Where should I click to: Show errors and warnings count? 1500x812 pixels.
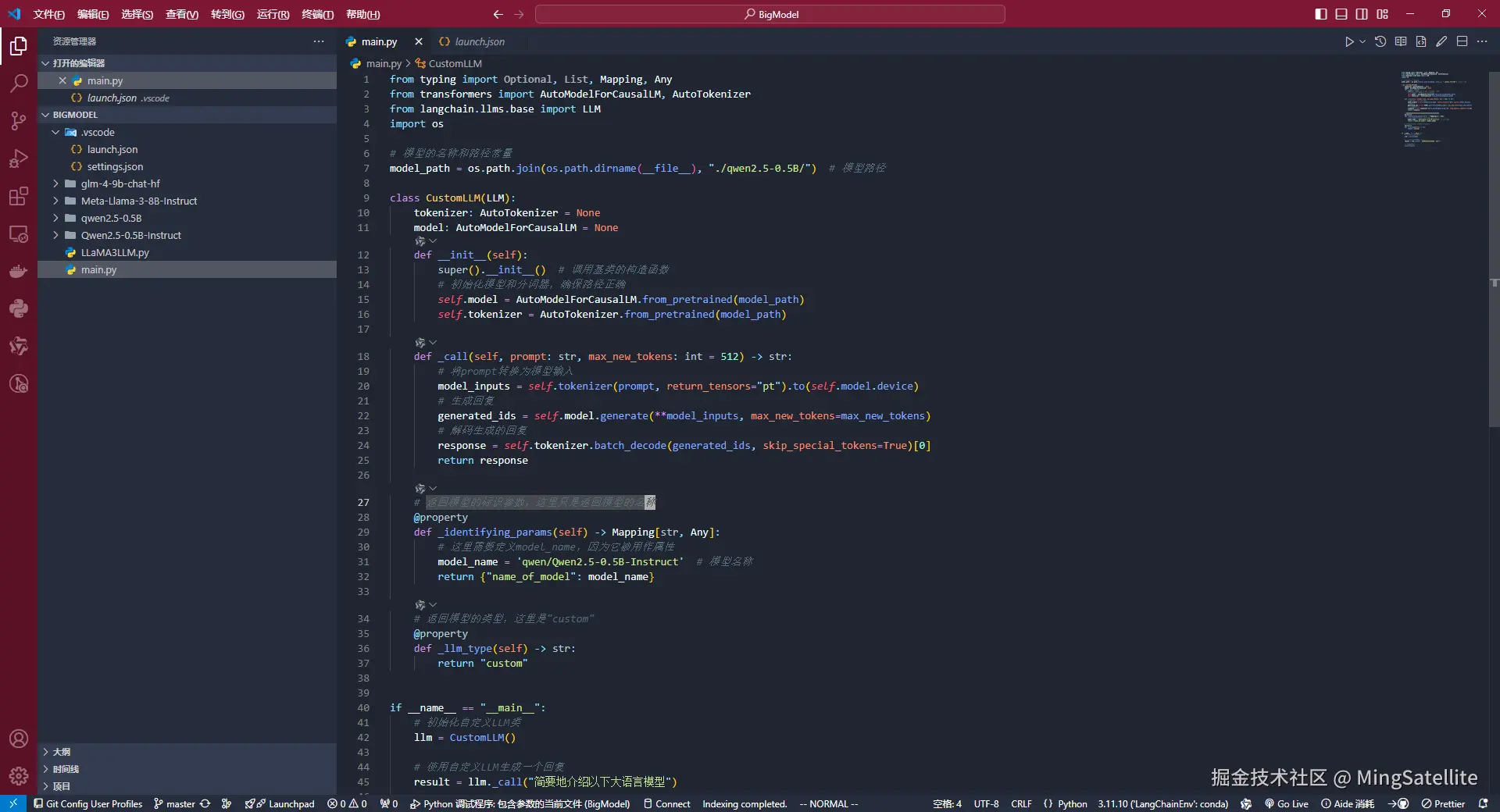click(x=347, y=803)
